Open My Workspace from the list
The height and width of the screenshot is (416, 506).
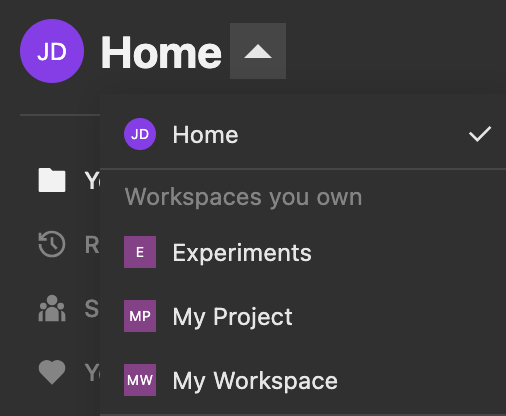[303, 380]
